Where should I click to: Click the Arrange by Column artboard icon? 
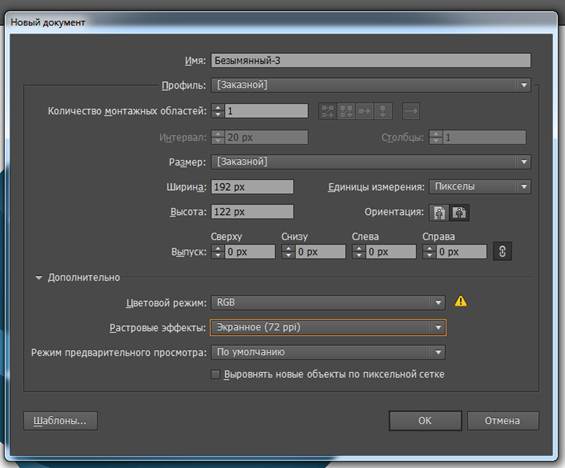383,111
